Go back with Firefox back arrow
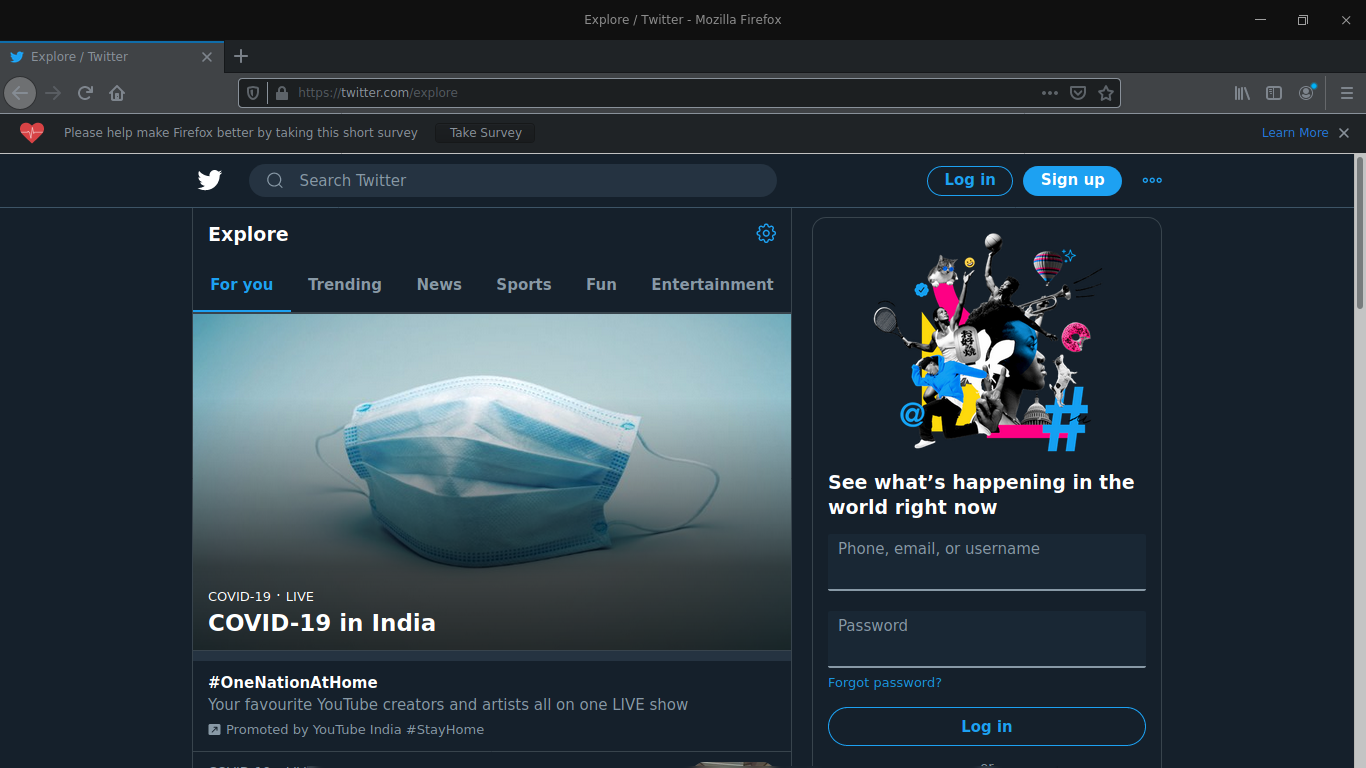 (x=20, y=93)
